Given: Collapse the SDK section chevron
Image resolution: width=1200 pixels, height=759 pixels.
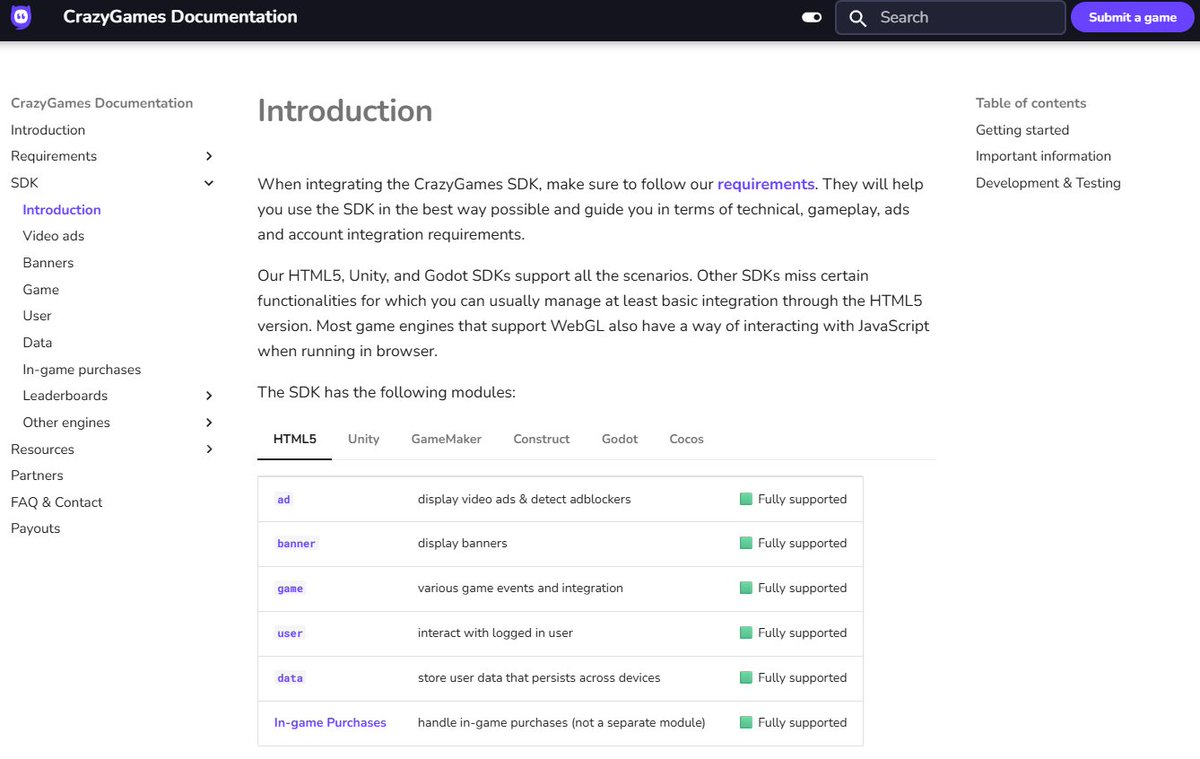Looking at the screenshot, I should click(x=209, y=183).
